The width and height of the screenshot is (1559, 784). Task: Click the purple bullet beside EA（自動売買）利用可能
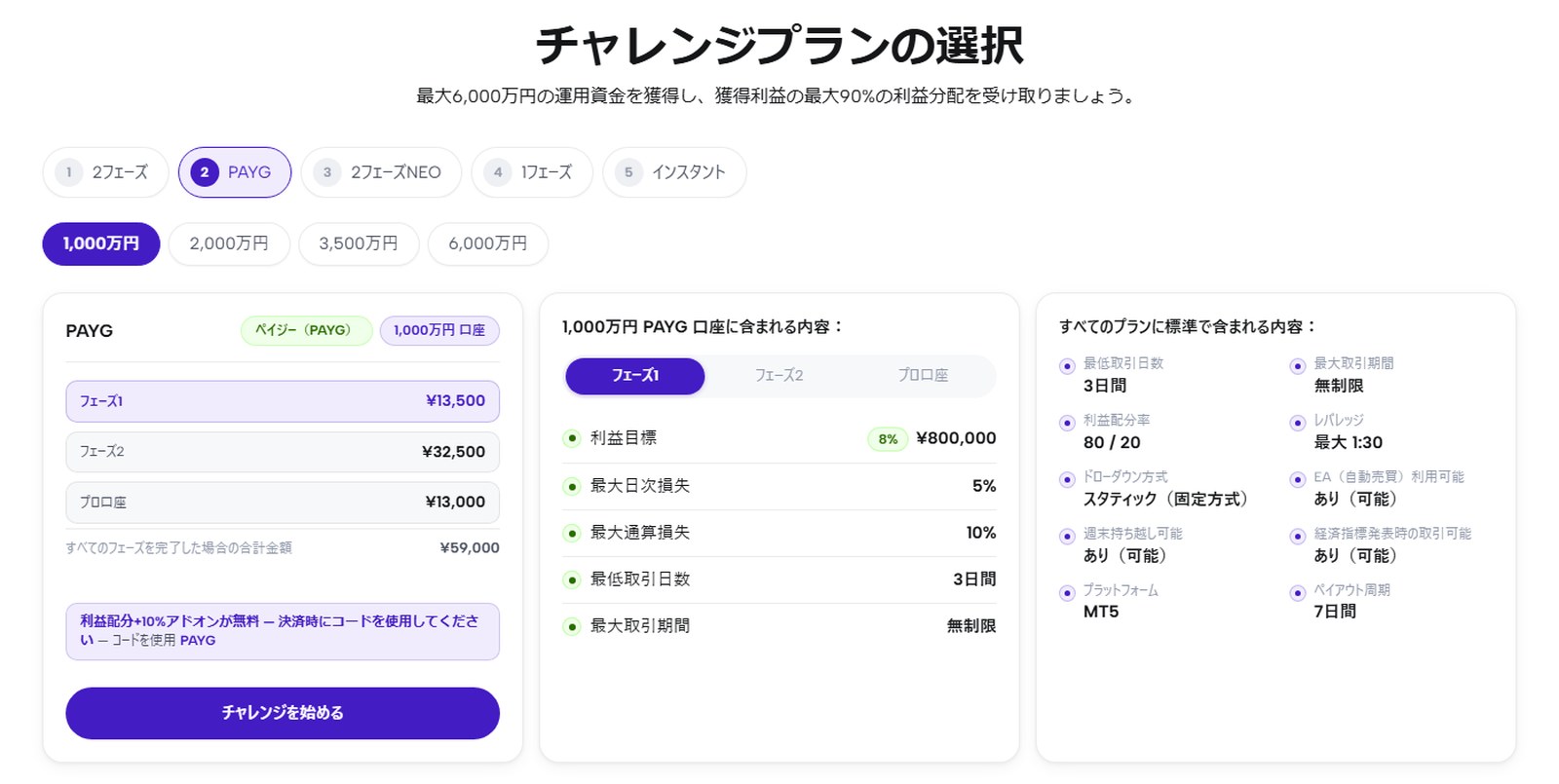point(1297,479)
